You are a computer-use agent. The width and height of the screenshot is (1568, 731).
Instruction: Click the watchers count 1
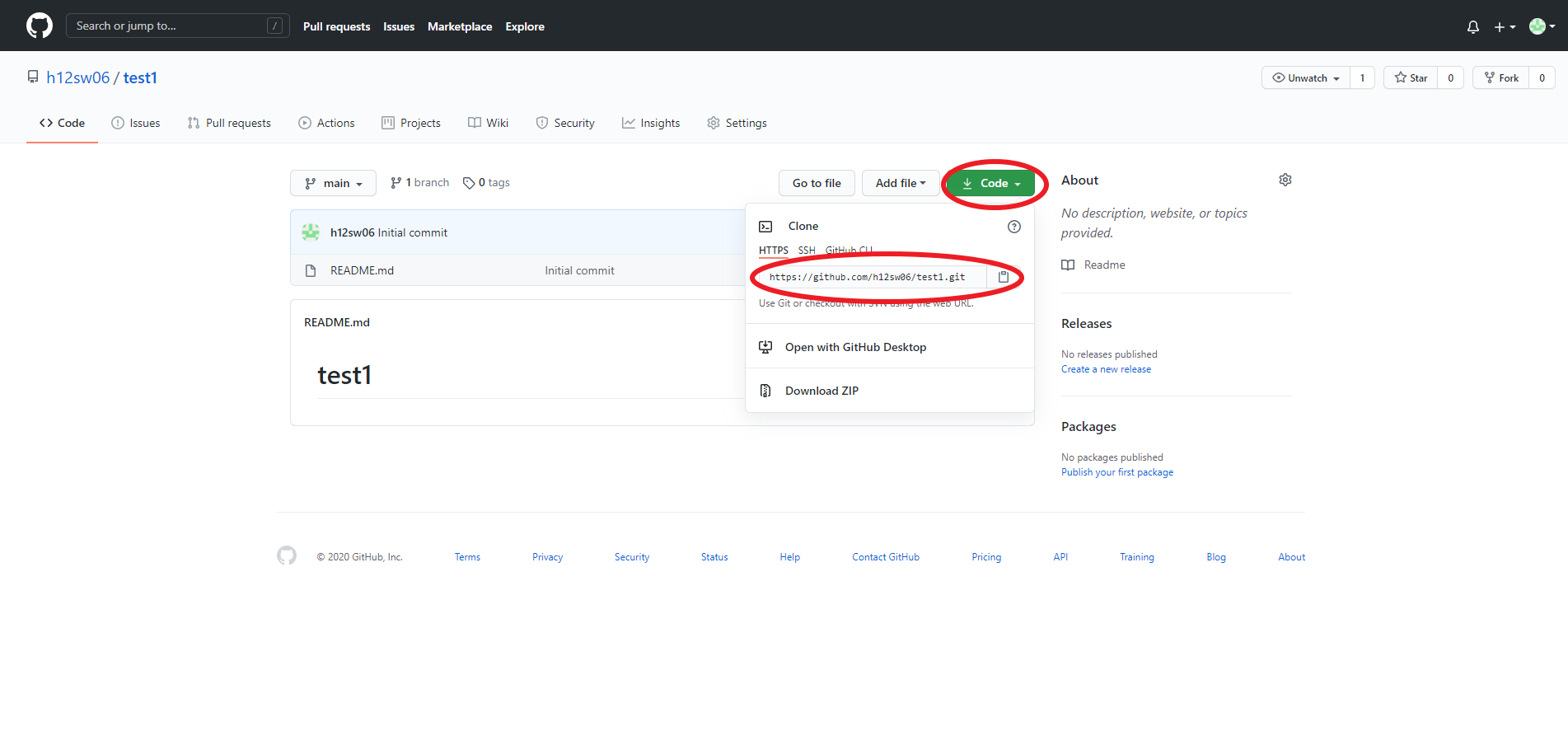point(1362,78)
